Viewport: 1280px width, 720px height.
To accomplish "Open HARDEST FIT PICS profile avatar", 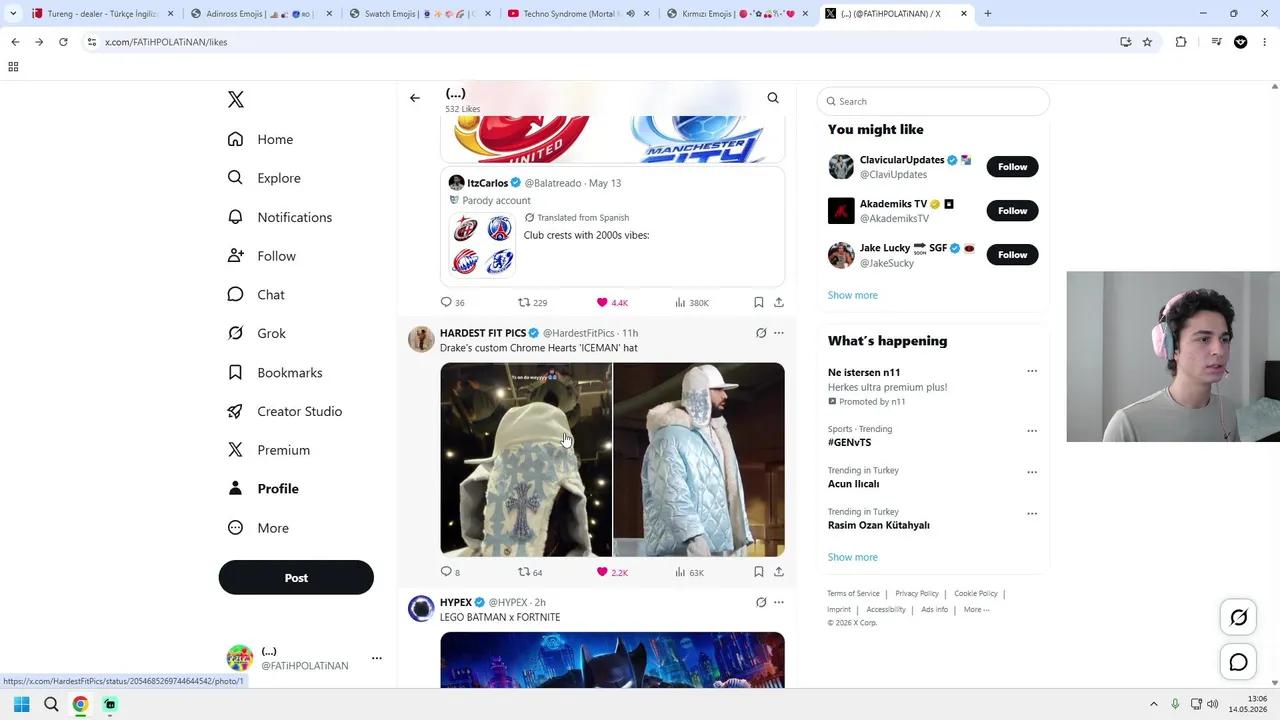I will pos(421,339).
